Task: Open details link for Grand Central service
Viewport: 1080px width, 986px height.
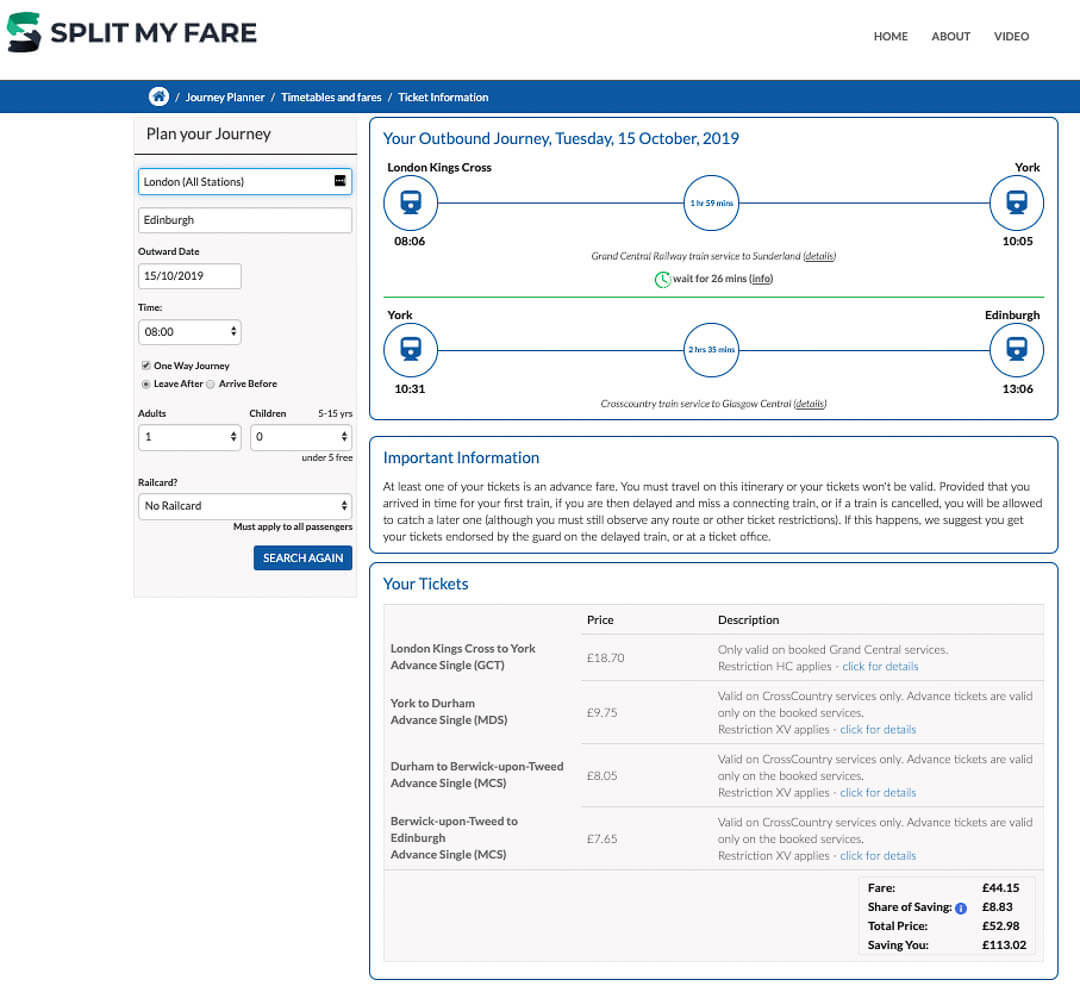Action: coord(819,256)
